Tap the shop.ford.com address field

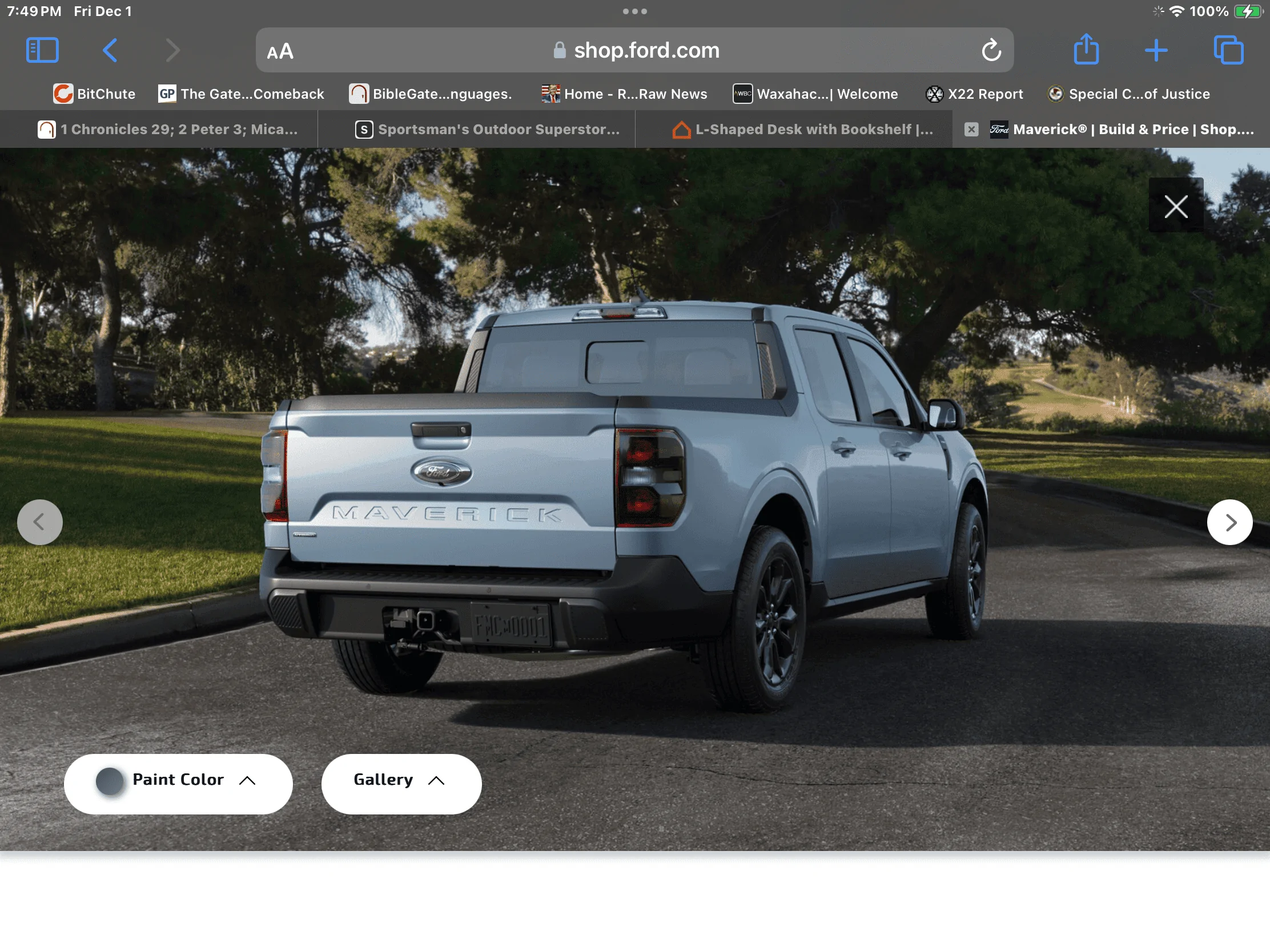634,50
